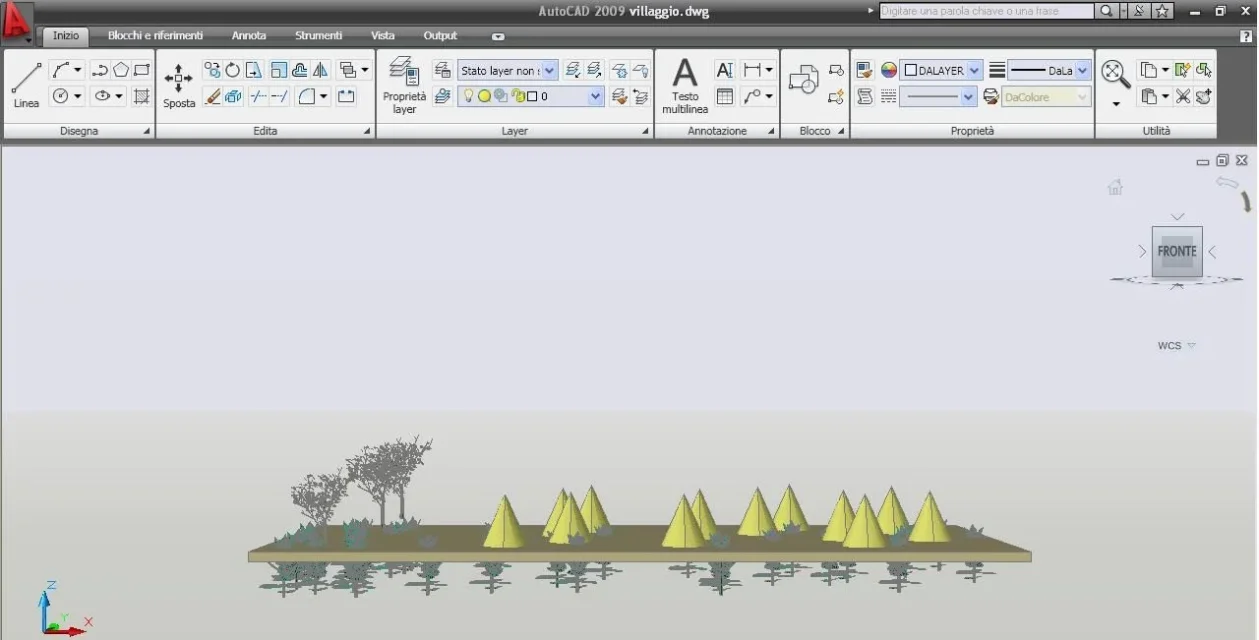The image size is (1259, 640).
Task: Open the help question mark button
Action: [1246, 36]
